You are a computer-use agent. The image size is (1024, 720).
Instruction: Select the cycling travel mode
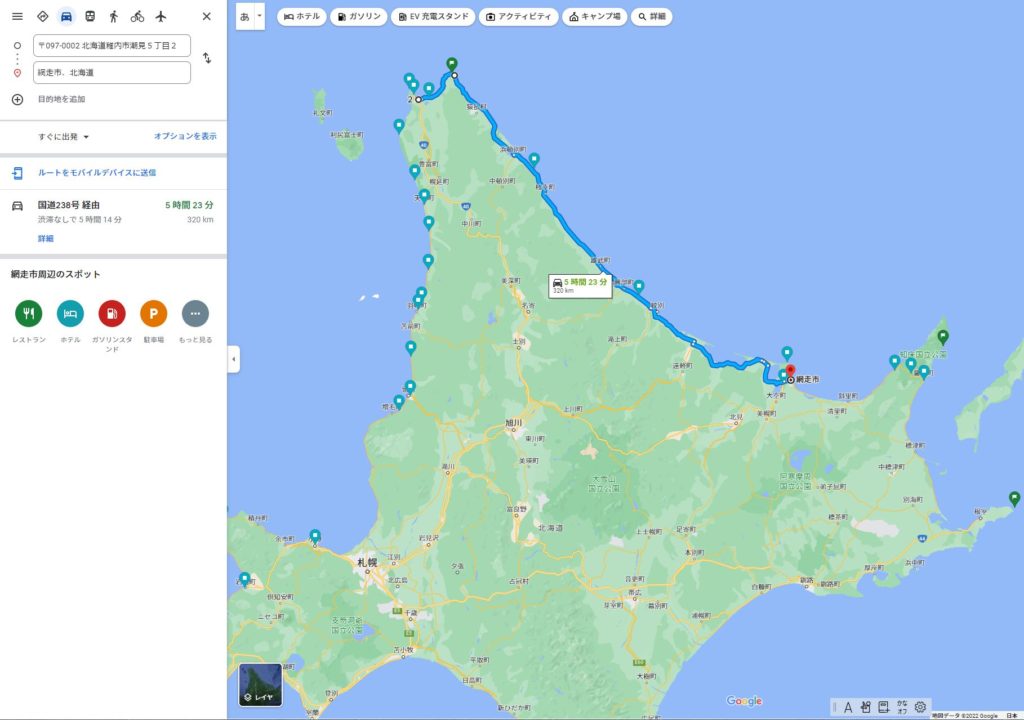click(x=138, y=16)
